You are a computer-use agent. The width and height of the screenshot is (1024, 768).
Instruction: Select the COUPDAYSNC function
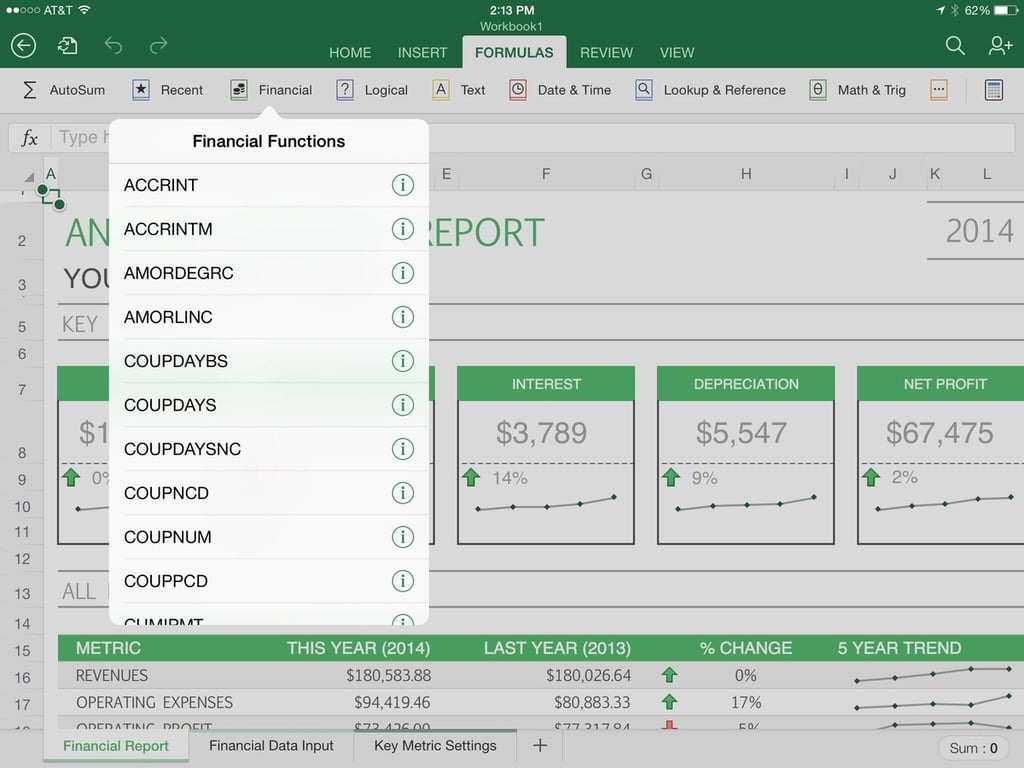pos(268,449)
